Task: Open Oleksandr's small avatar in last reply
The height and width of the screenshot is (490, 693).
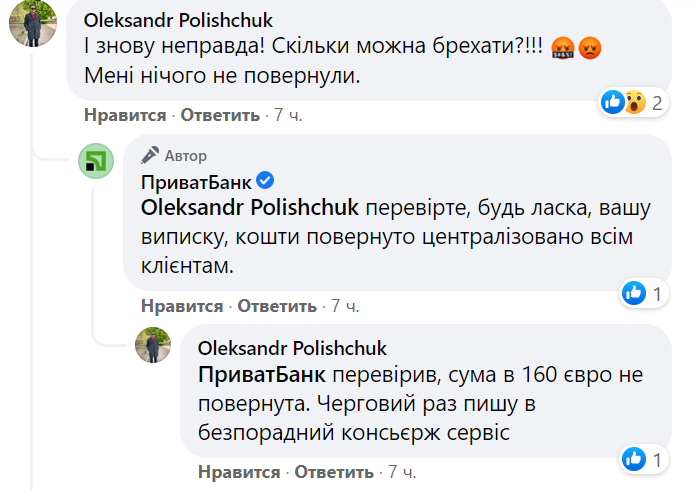Action: tap(158, 345)
